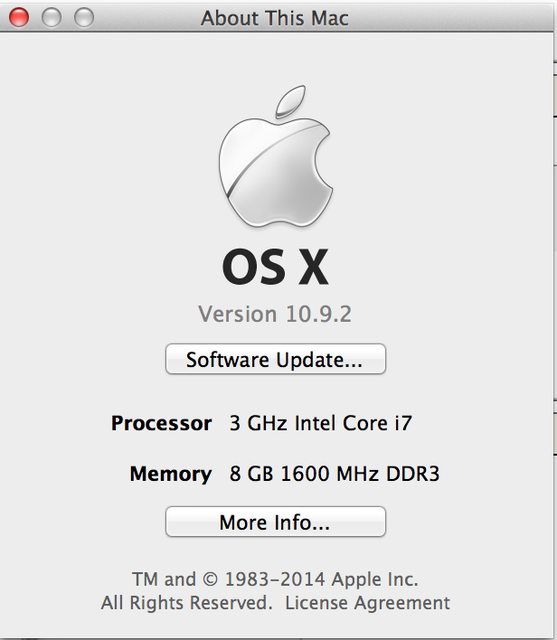Click the All Rights Reserved text
The height and width of the screenshot is (640, 557).
186,603
